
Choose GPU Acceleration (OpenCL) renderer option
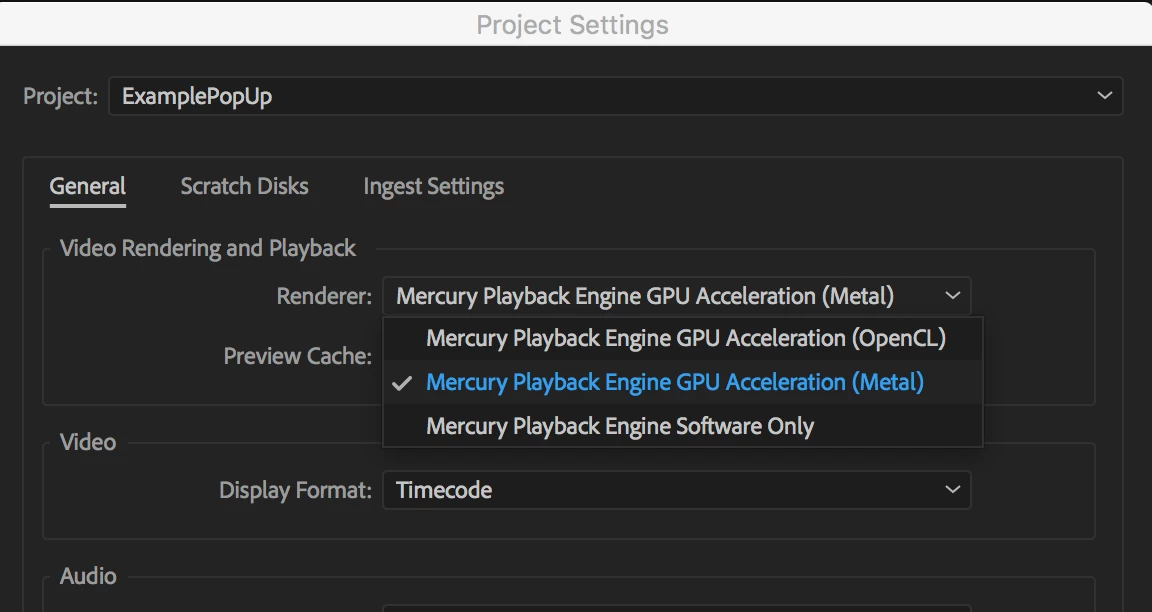pos(685,338)
